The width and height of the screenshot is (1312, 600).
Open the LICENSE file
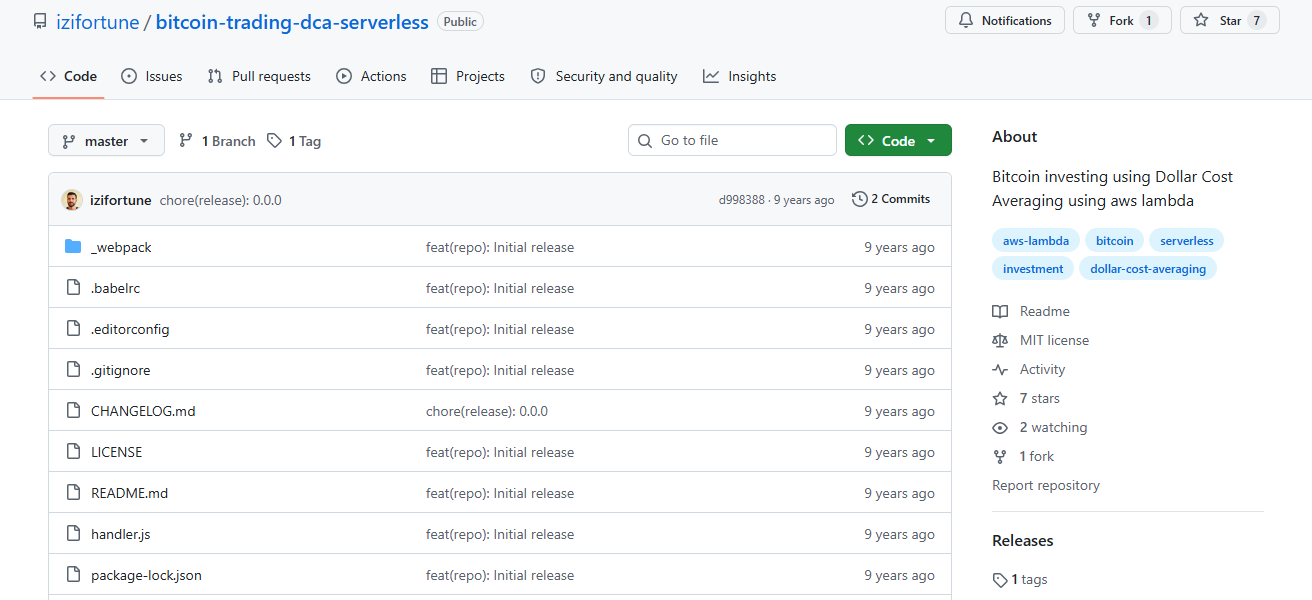pos(116,452)
